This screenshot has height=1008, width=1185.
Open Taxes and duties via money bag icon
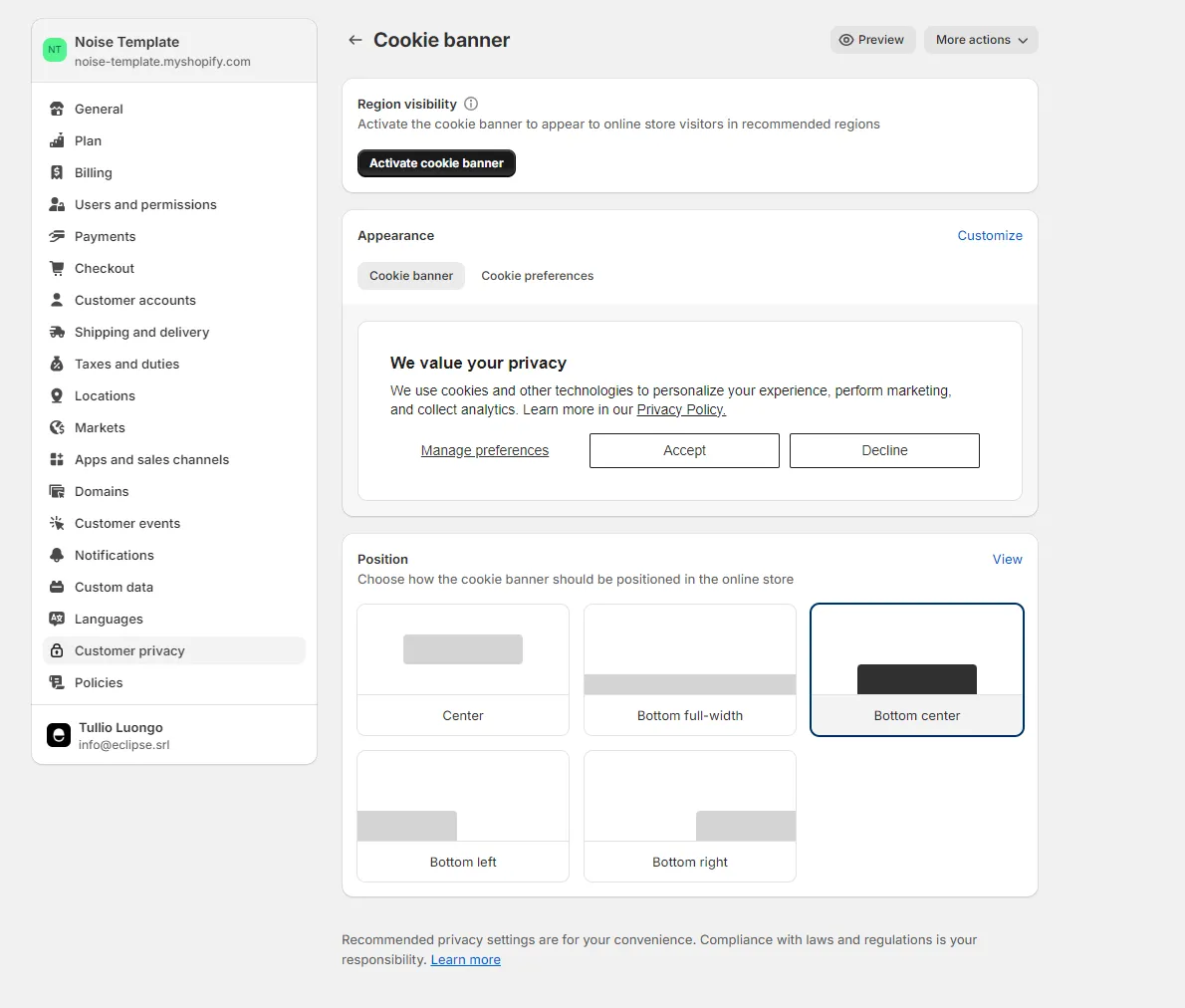click(57, 364)
